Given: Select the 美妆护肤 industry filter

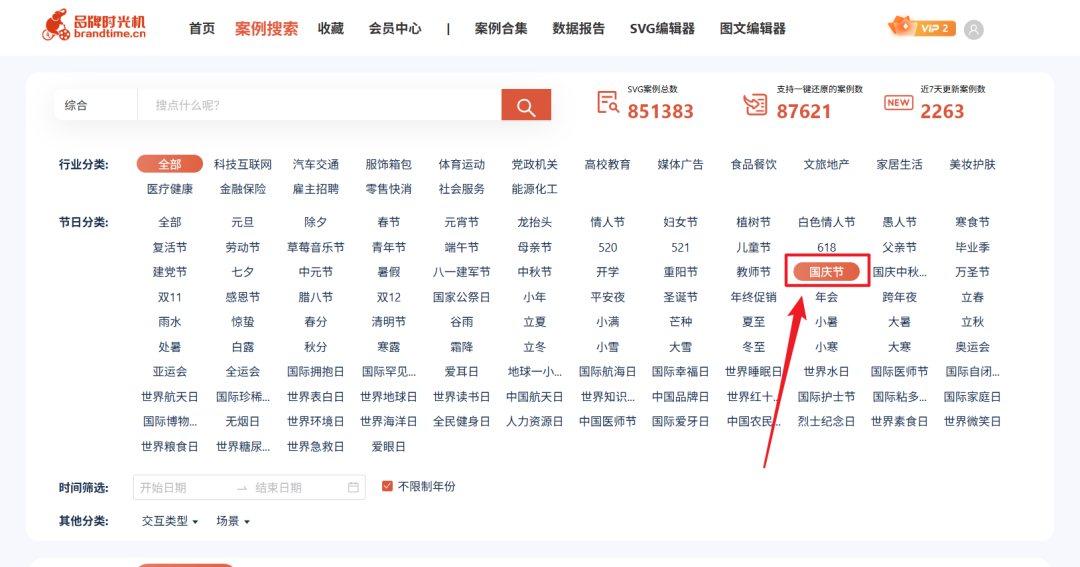Looking at the screenshot, I should click(973, 164).
